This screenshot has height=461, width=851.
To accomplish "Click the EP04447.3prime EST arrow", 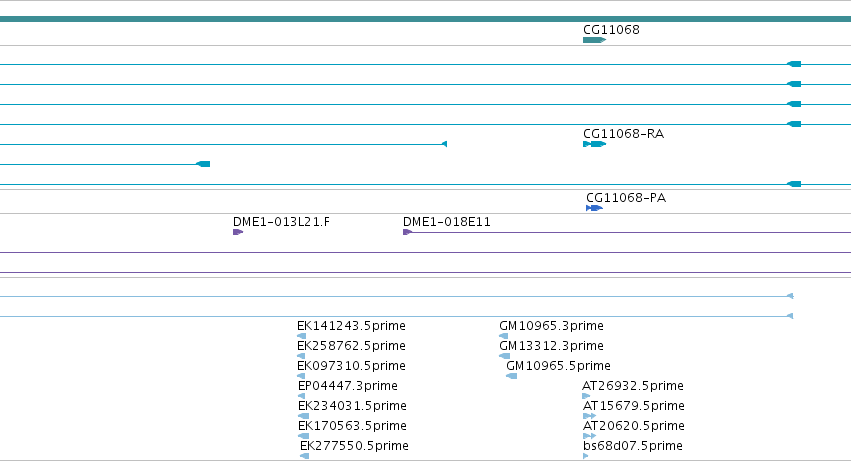I will (302, 396).
